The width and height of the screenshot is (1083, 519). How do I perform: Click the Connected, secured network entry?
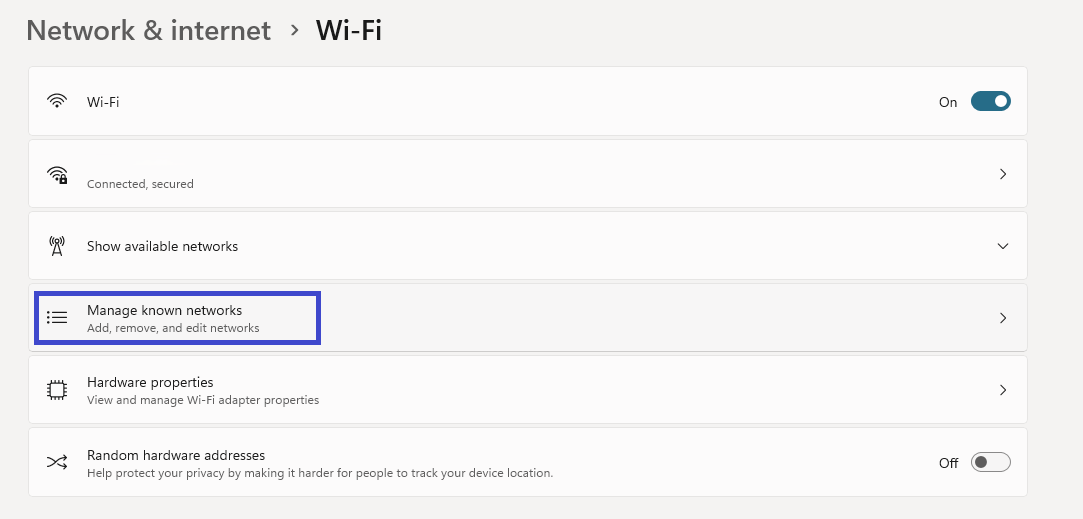[x=528, y=174]
